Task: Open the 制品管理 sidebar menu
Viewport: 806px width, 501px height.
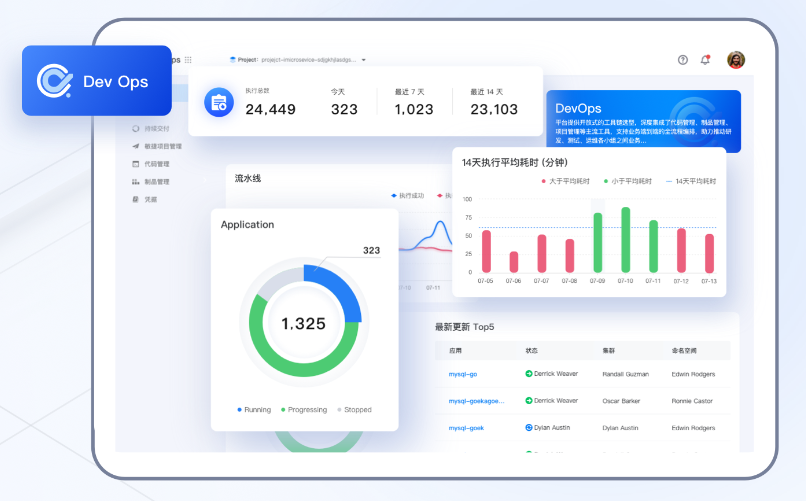Action: pyautogui.click(x=151, y=181)
